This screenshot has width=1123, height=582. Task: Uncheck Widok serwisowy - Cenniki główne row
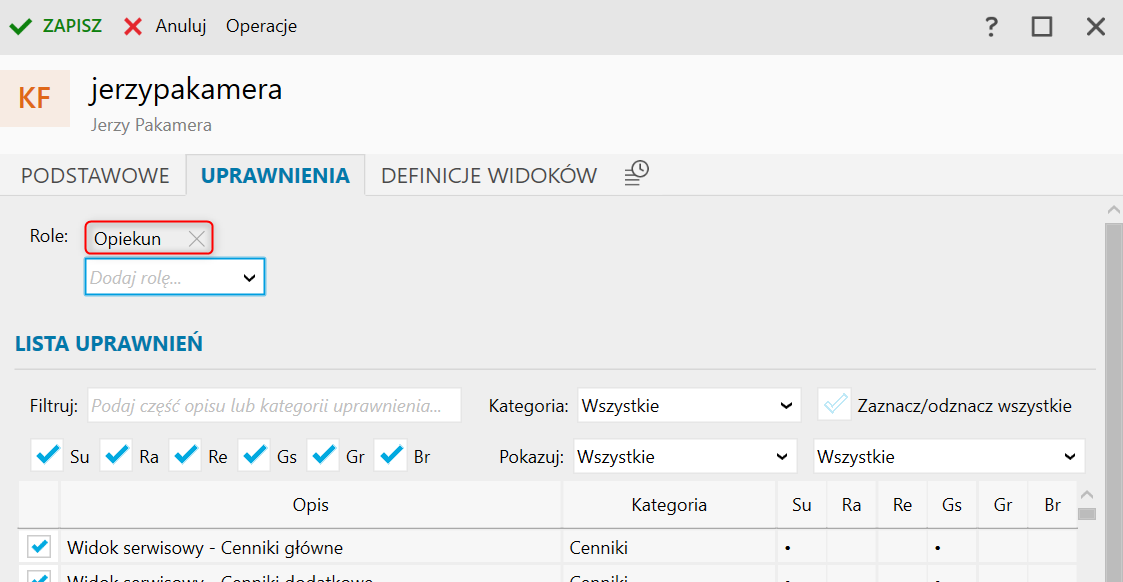tap(39, 547)
